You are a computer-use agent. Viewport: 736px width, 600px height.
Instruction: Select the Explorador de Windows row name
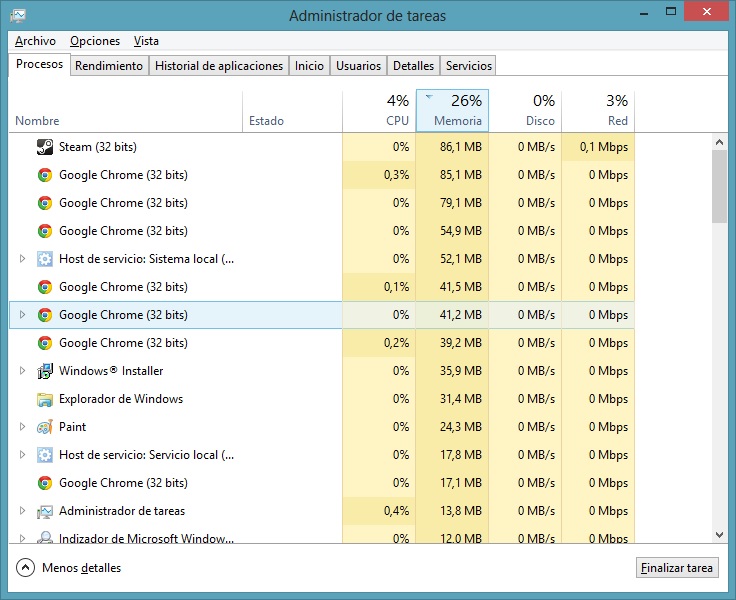pos(121,399)
